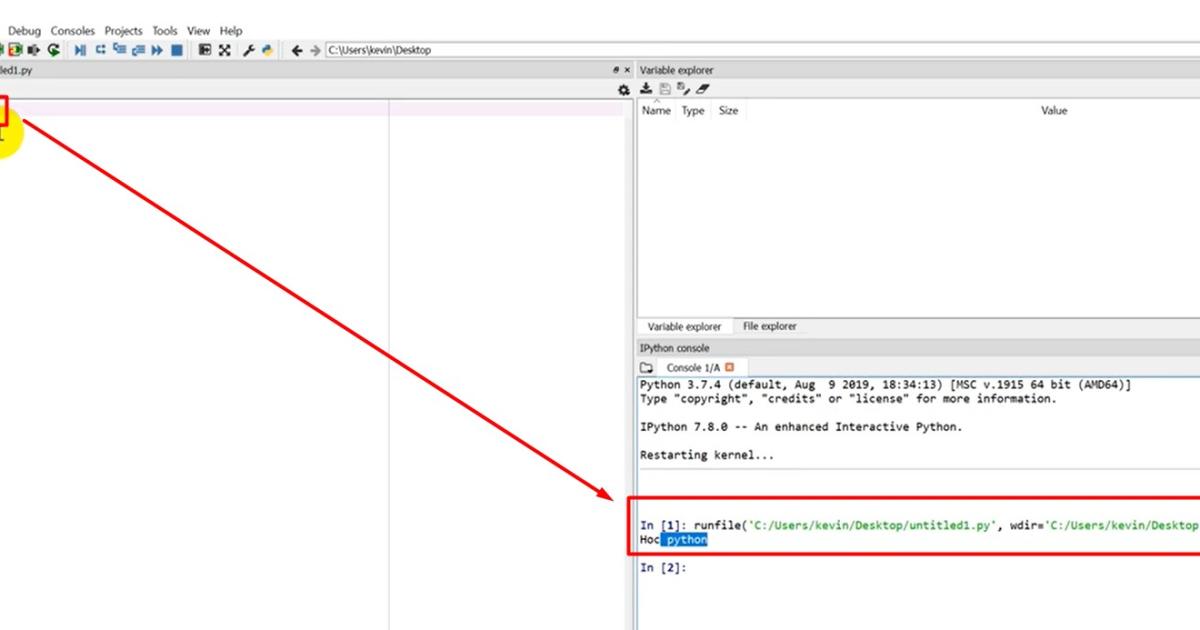The width and height of the screenshot is (1200, 630).
Task: Open the Projects menu
Action: [x=124, y=31]
